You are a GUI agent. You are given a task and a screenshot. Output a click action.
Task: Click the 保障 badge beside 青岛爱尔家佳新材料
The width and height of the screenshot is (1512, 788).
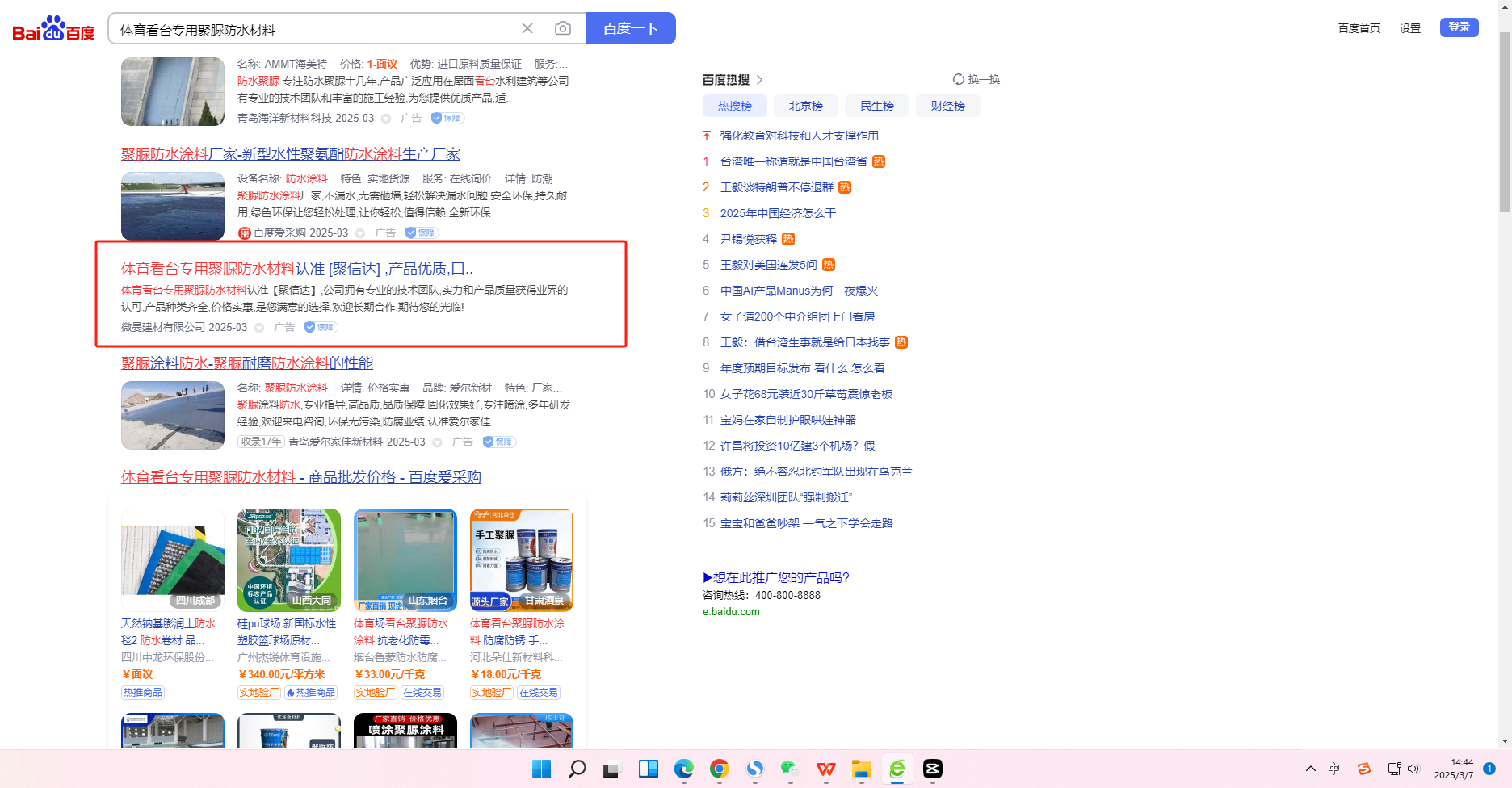499,442
